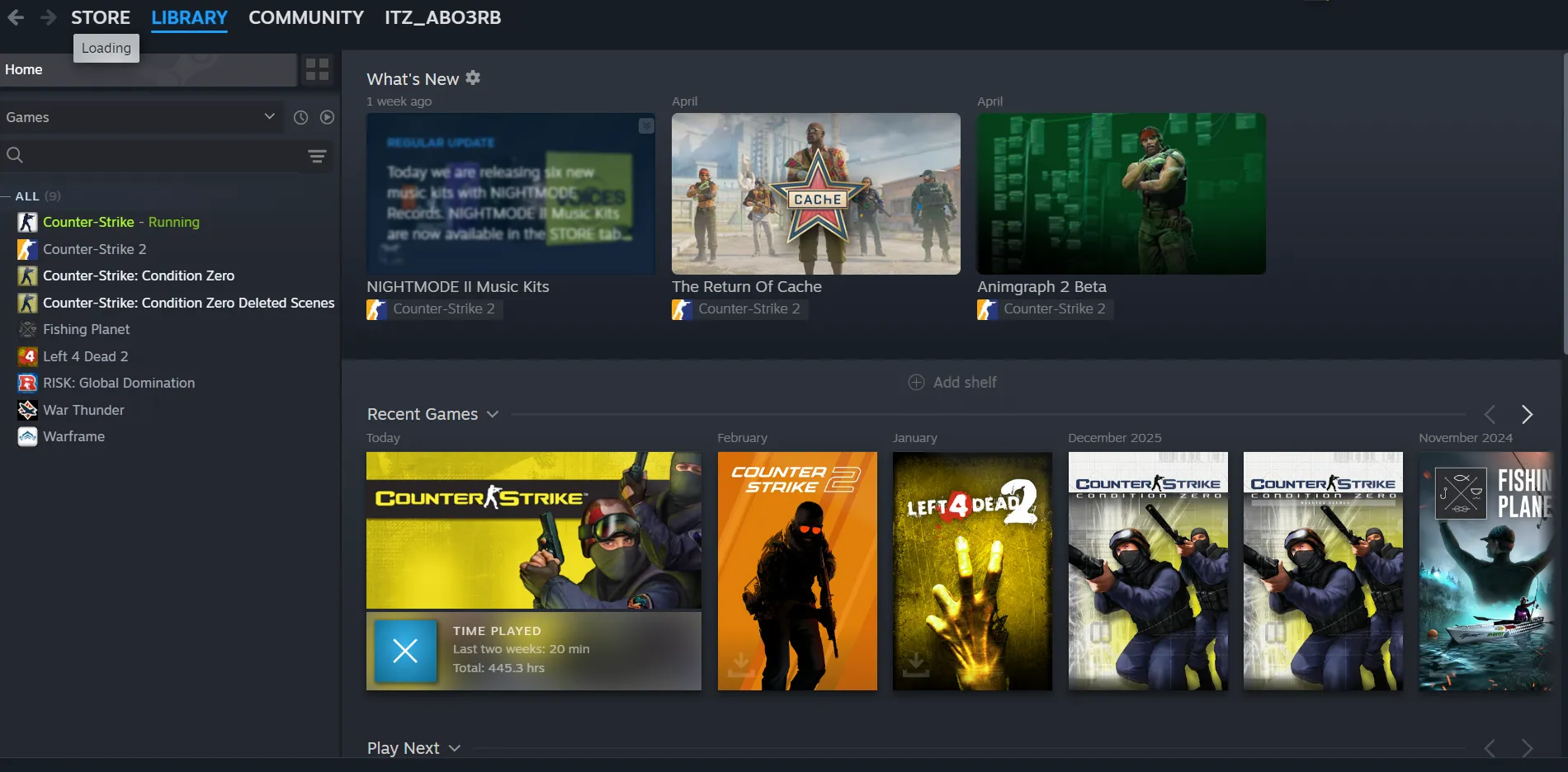The height and width of the screenshot is (772, 1568).
Task: Open NIGHTMODE II Music Kits news image
Action: tap(511, 194)
